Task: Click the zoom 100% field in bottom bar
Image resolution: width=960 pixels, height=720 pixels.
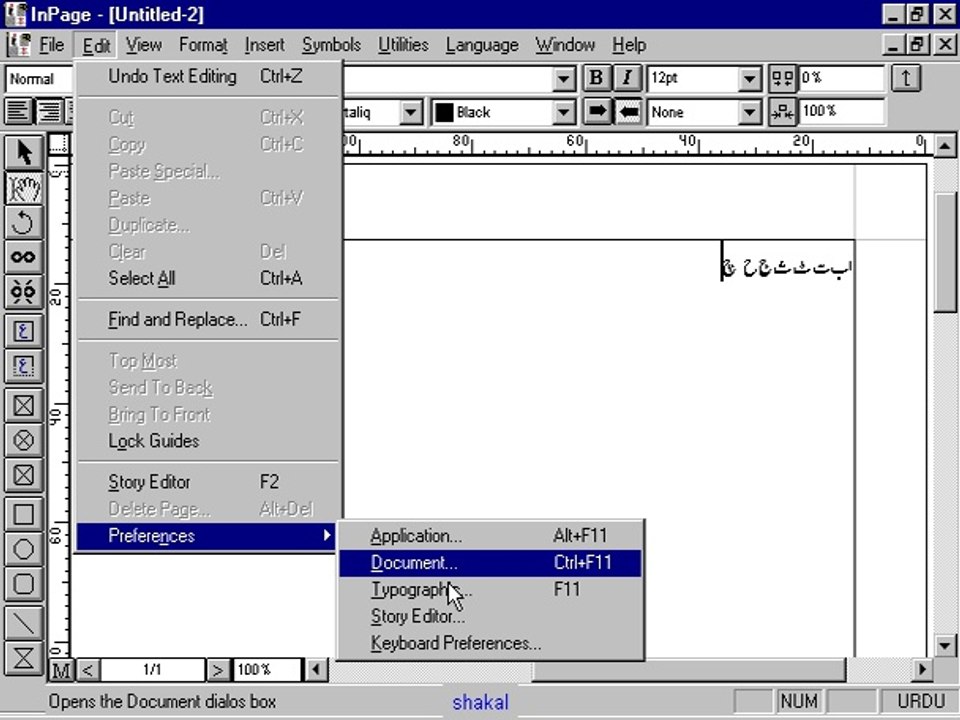Action: click(x=267, y=670)
